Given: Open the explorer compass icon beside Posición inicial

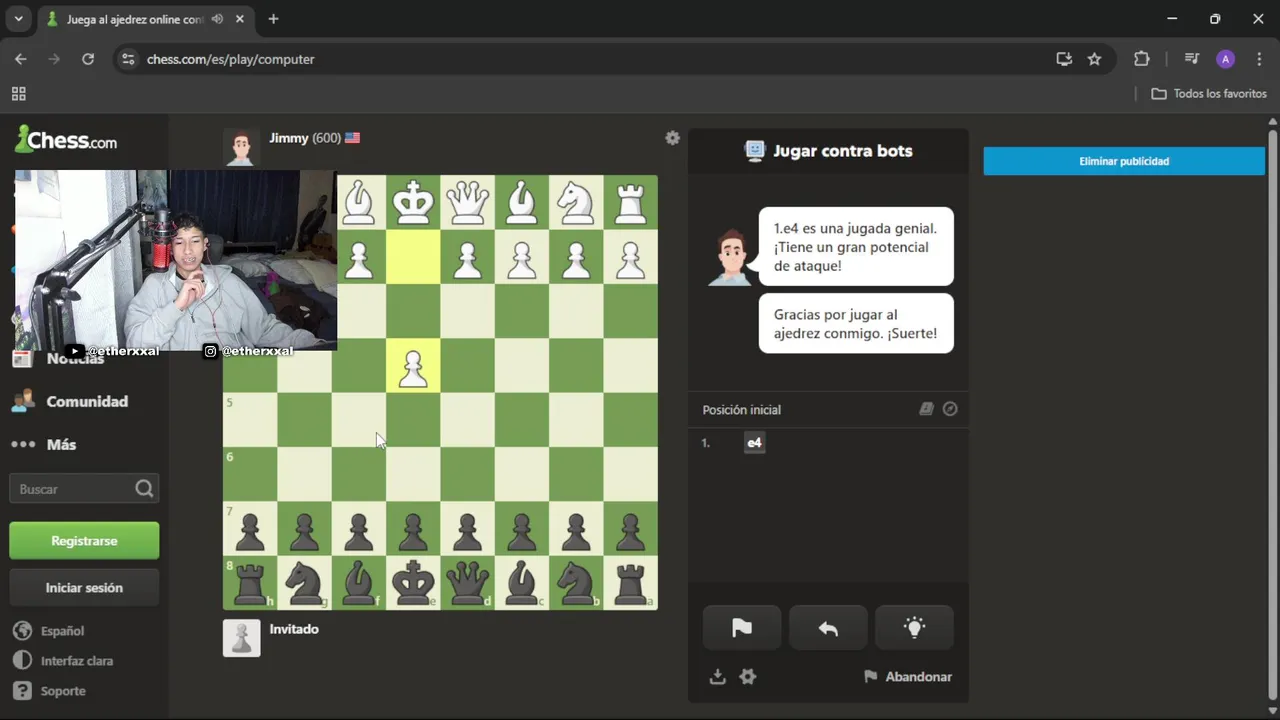Looking at the screenshot, I should [950, 409].
